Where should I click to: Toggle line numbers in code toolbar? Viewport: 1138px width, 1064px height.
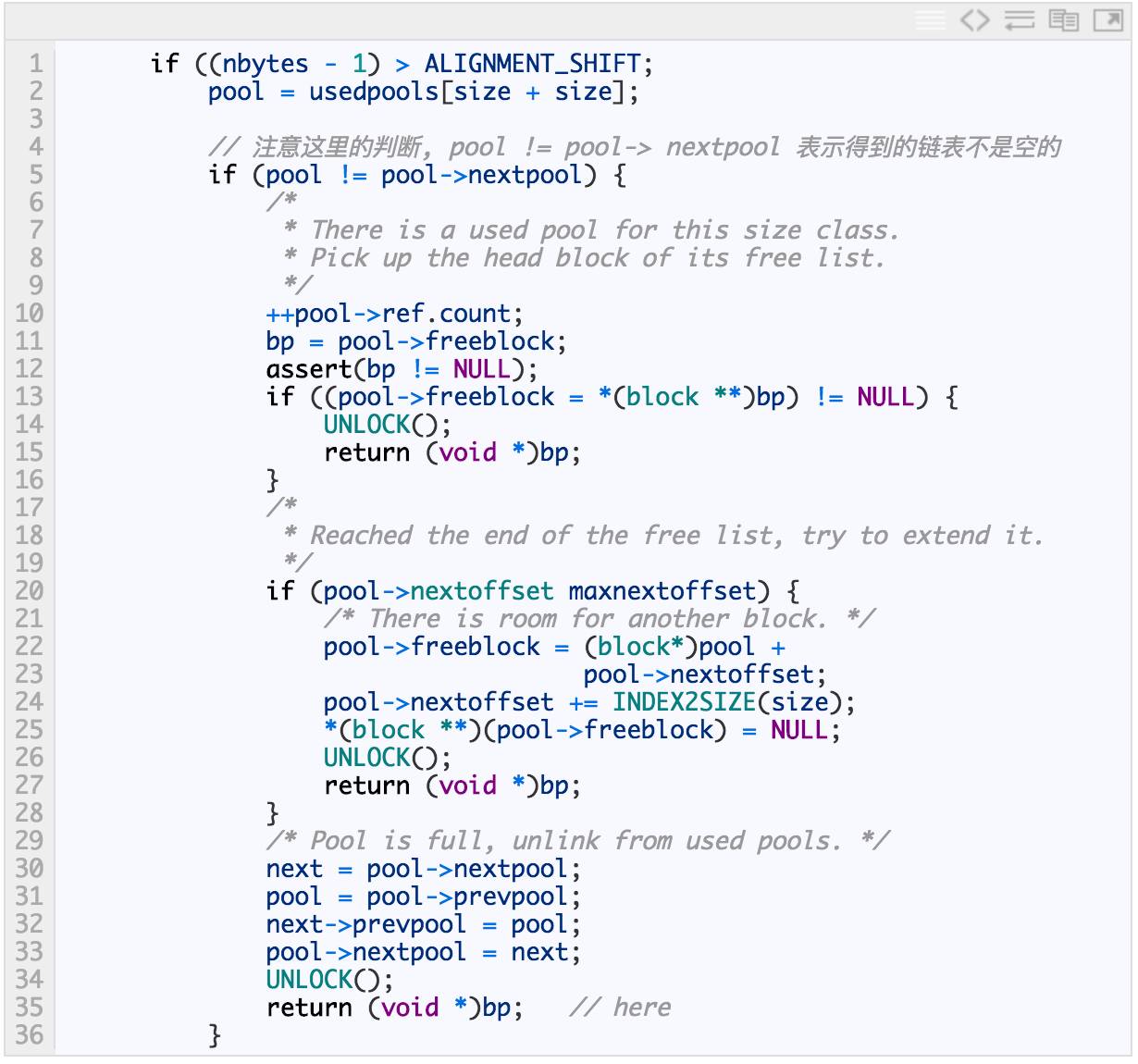point(930,19)
